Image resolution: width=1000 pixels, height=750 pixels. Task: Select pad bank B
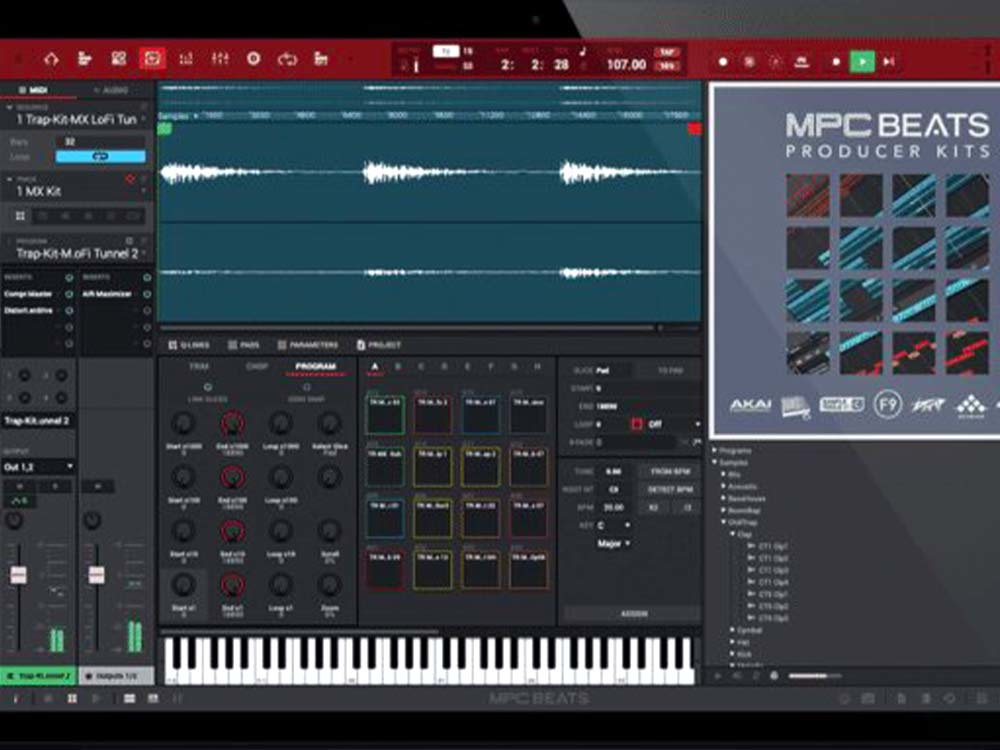coord(398,366)
